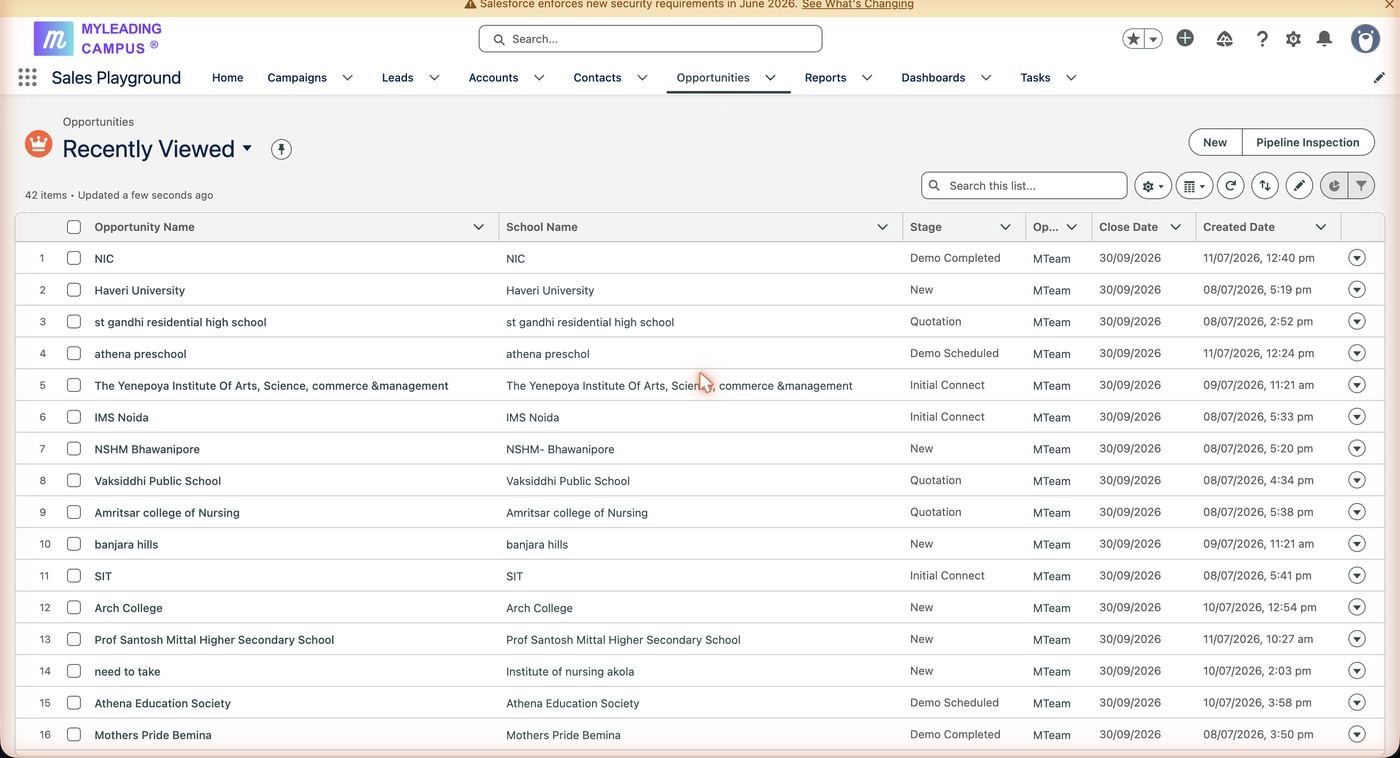The width and height of the screenshot is (1400, 758).
Task: Open row actions for SIT
Action: point(1357,576)
